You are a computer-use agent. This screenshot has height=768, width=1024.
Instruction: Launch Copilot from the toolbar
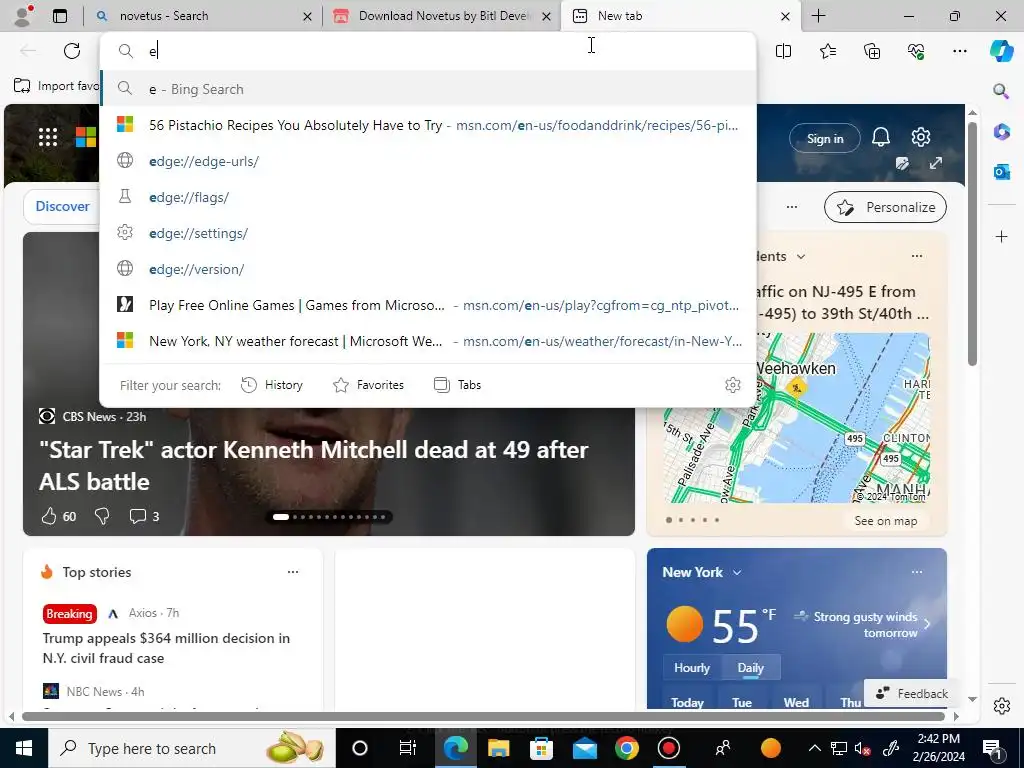1001,51
